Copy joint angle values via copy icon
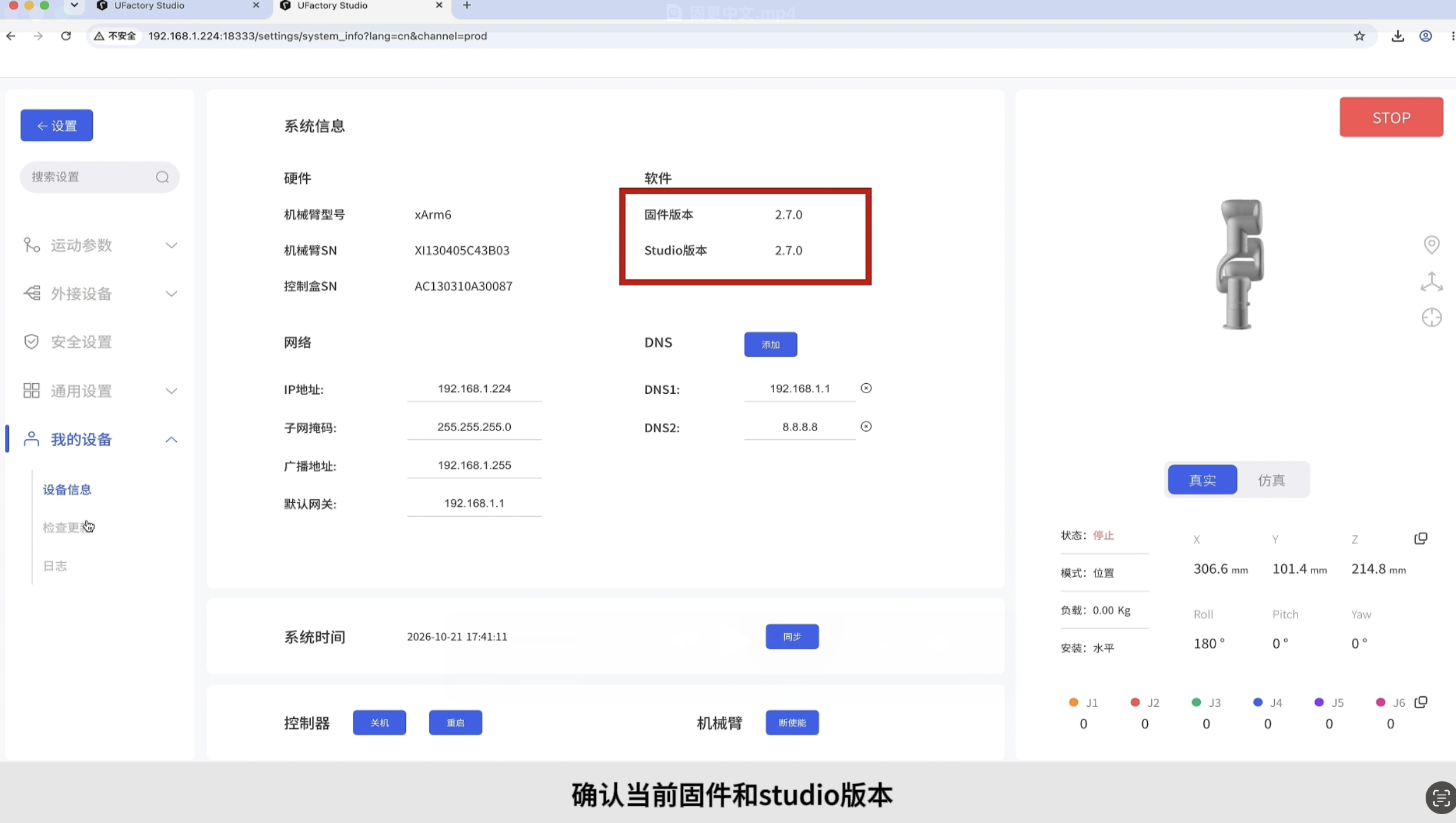1456x823 pixels. 1421,702
